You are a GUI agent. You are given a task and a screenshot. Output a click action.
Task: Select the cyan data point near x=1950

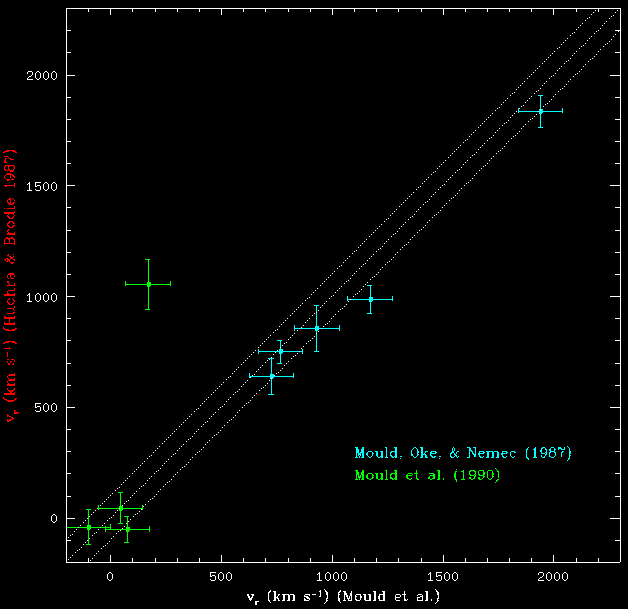point(541,111)
